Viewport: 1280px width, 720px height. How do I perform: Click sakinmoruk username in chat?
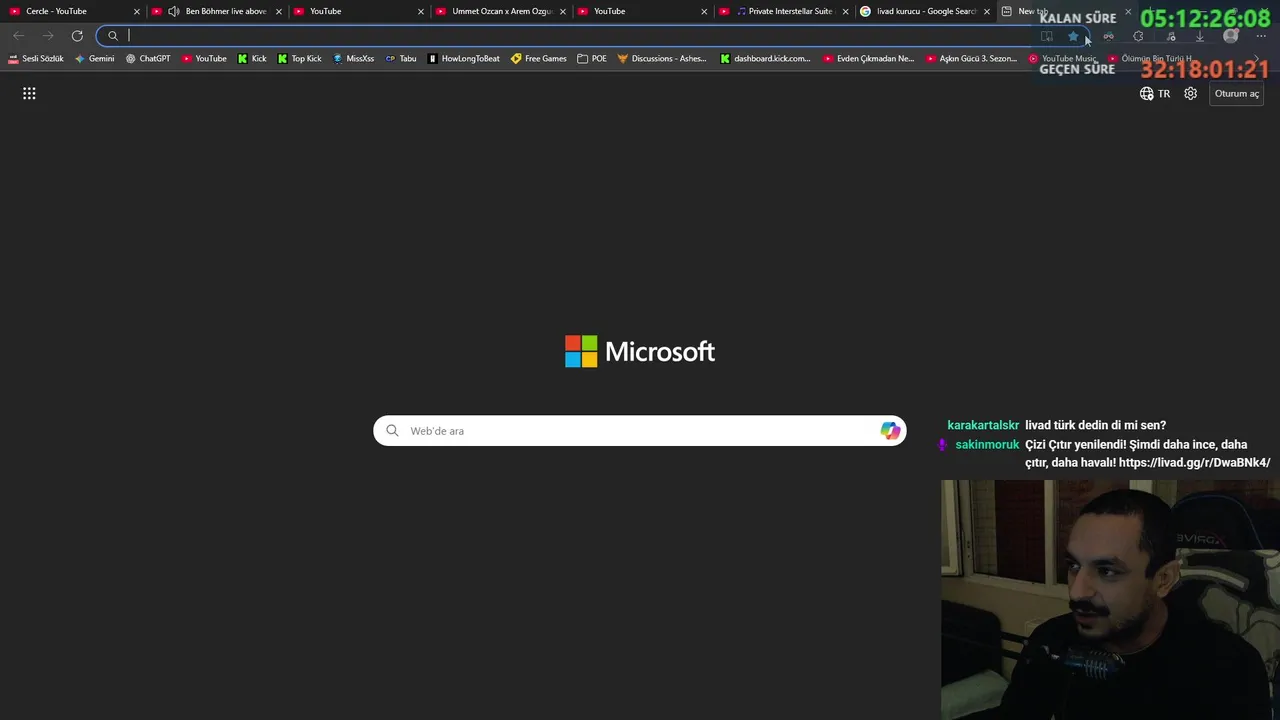[987, 444]
